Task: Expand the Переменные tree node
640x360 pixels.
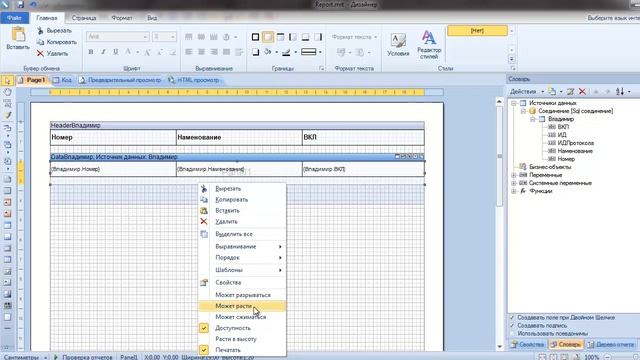Action: tap(514, 175)
